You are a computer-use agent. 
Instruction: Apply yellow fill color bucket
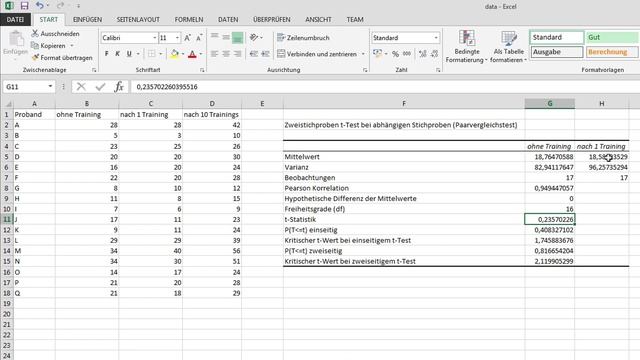[x=175, y=54]
